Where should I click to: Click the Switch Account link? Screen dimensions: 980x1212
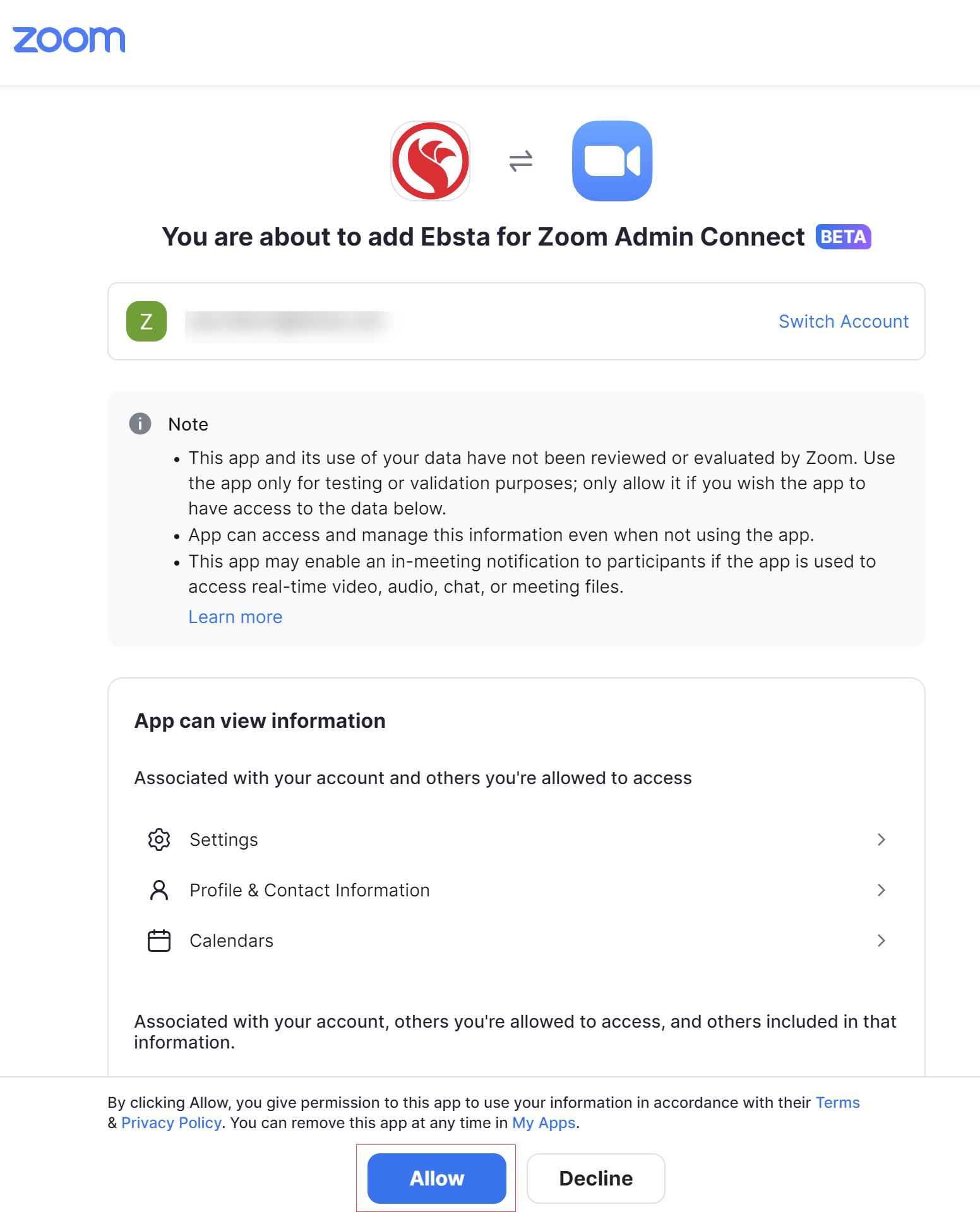844,321
